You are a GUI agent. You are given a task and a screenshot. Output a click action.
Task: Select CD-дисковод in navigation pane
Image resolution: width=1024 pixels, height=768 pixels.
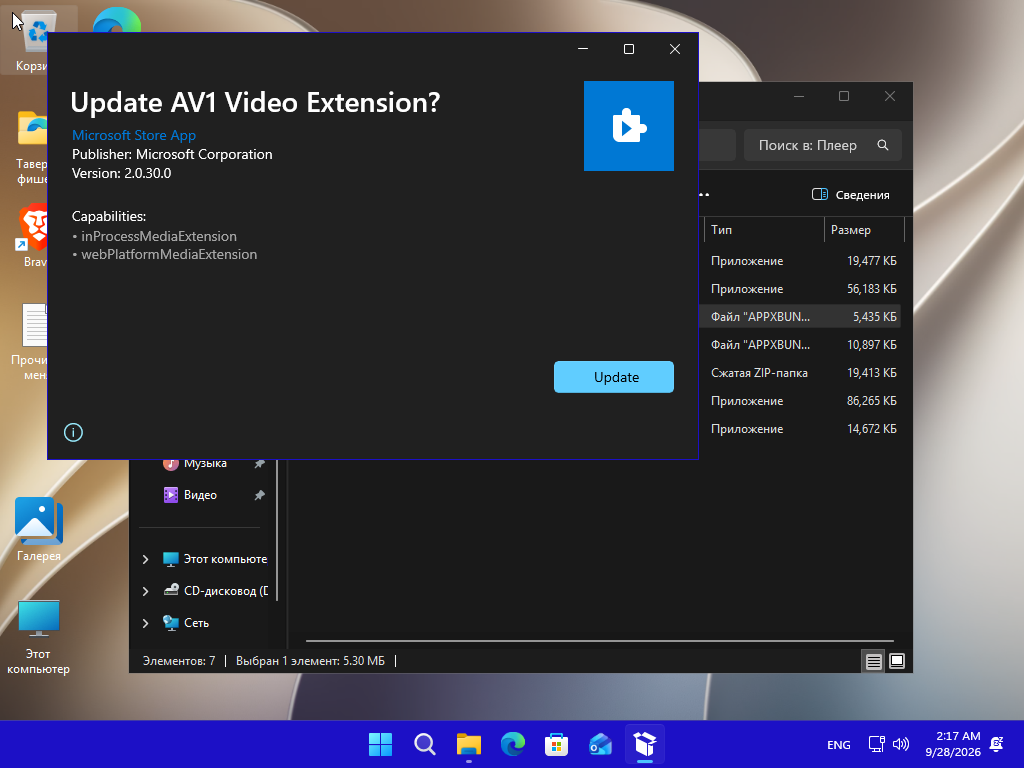pyautogui.click(x=216, y=591)
